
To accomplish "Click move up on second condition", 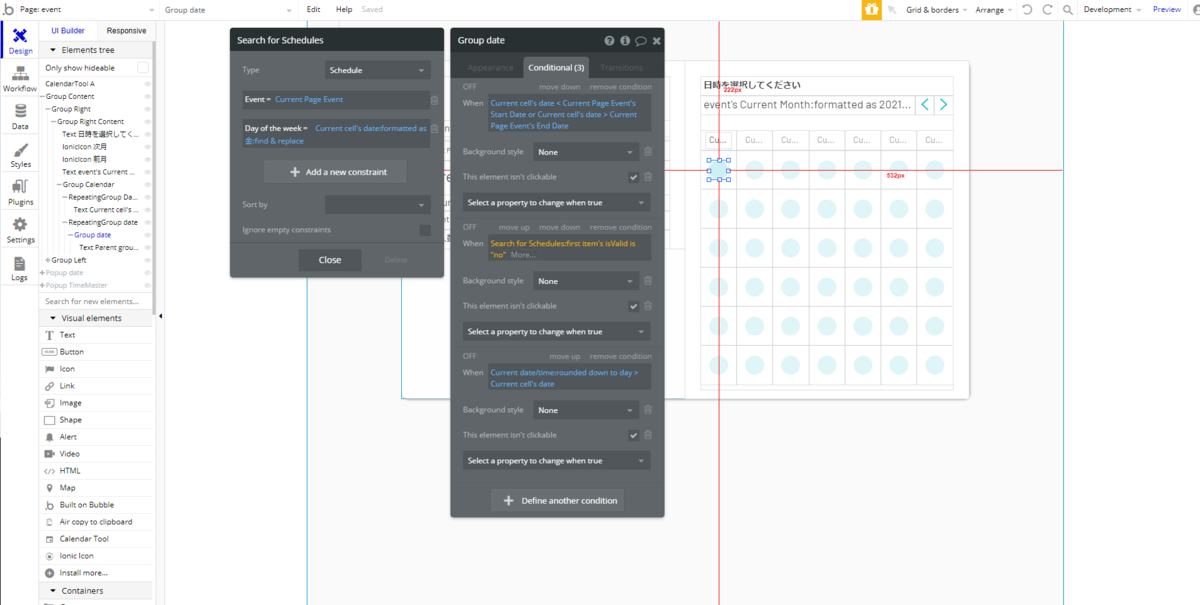I will click(x=515, y=227).
